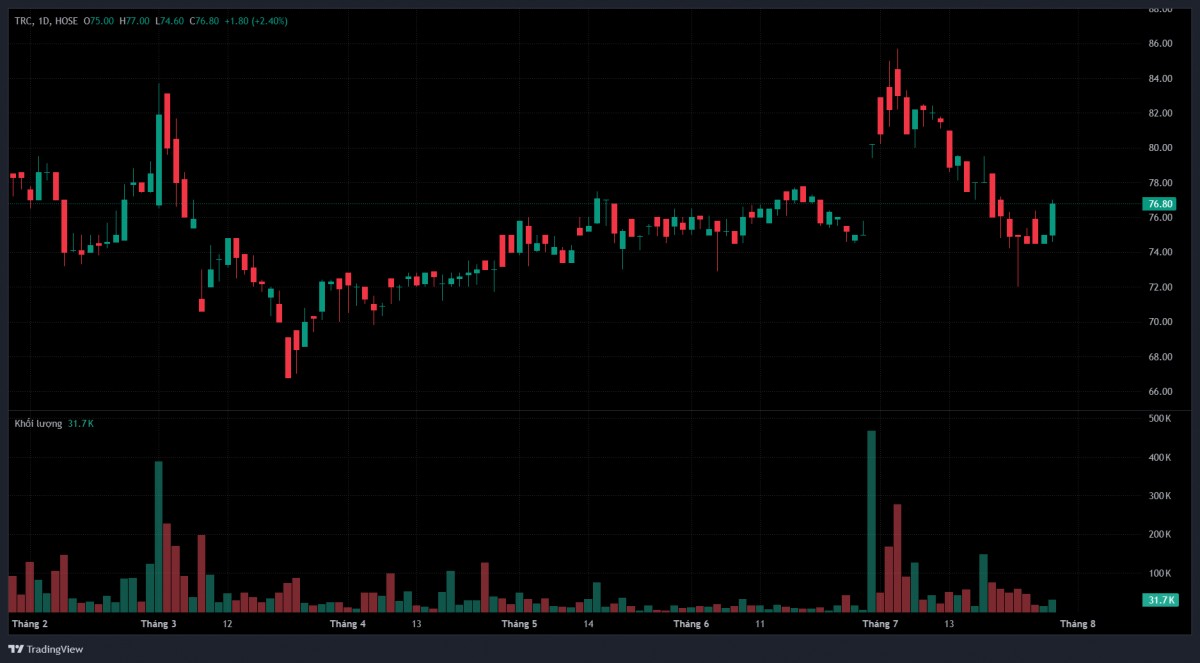Image resolution: width=1200 pixels, height=663 pixels.
Task: Select the Khối lượng volume indicator label
Action: click(38, 424)
